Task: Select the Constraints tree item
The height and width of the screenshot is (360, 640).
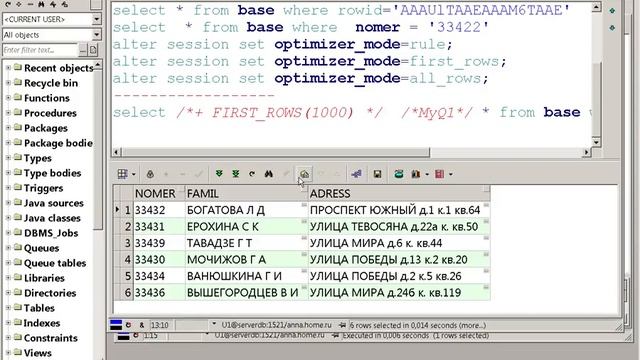Action: point(51,338)
